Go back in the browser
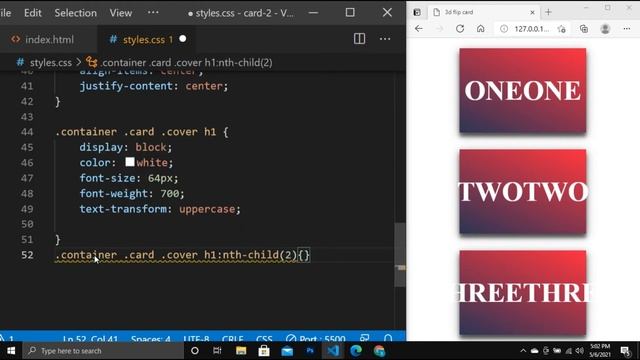640x360 pixels. pos(418,29)
